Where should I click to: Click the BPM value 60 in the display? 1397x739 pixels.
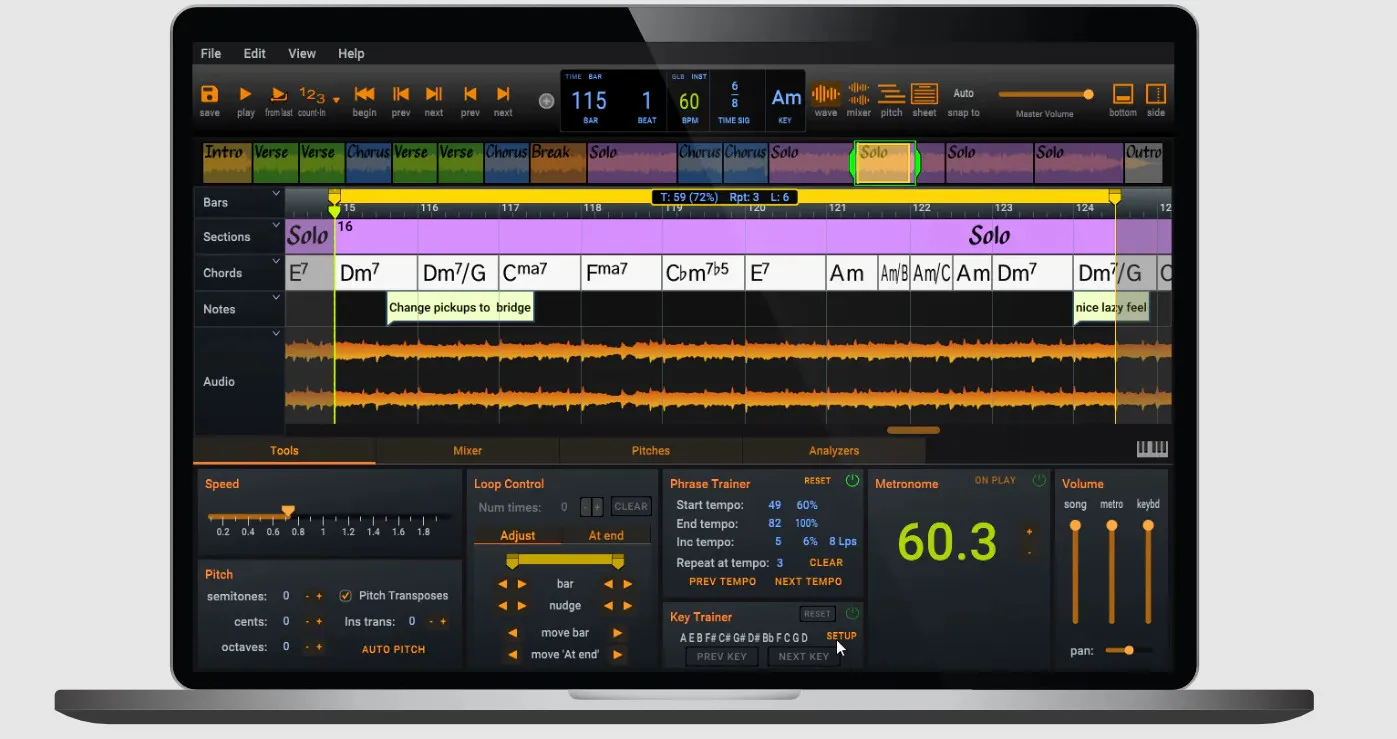pos(689,101)
